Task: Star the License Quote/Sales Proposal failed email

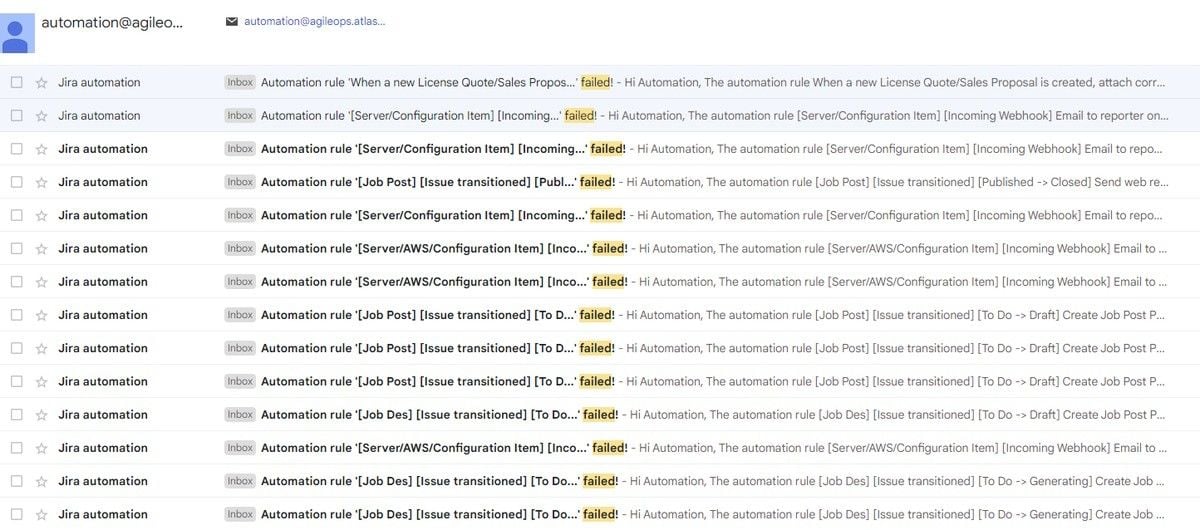Action: pos(41,83)
